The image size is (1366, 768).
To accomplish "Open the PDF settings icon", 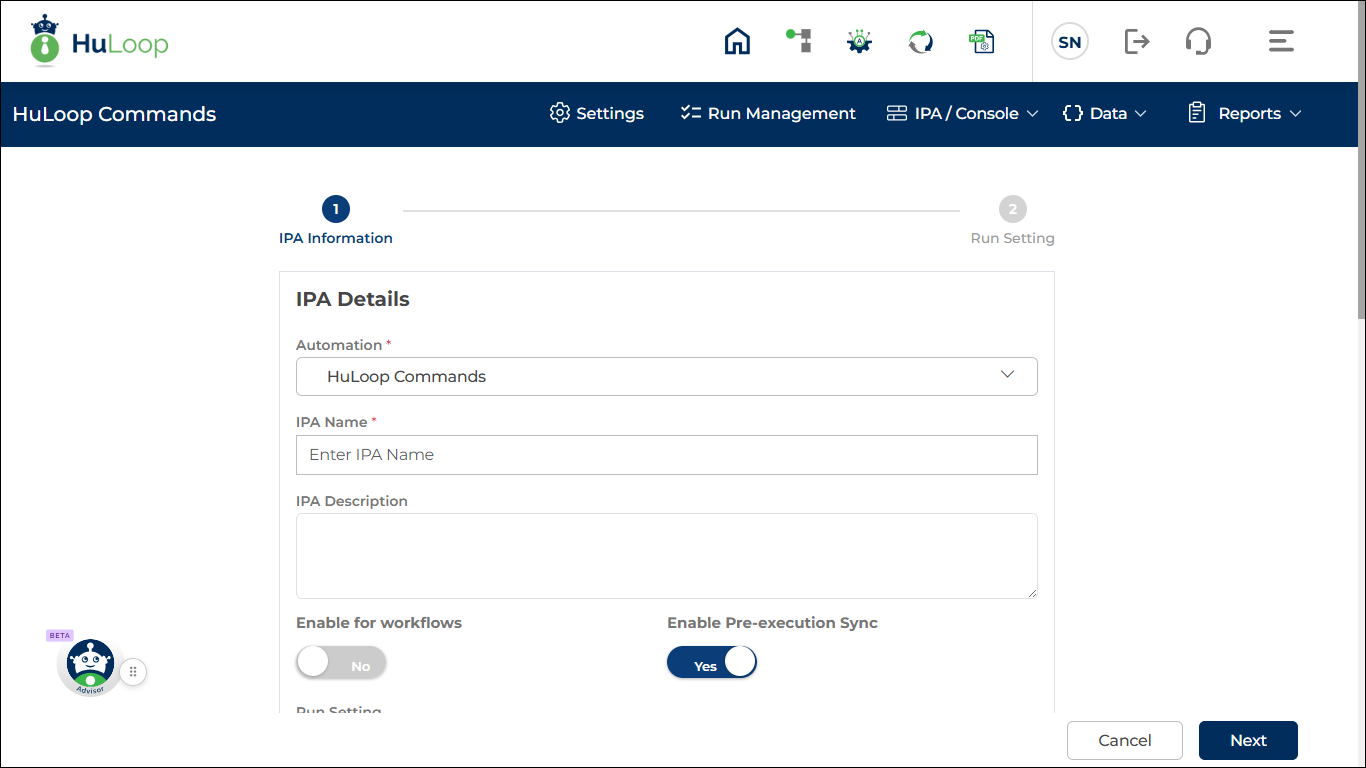I will [982, 41].
